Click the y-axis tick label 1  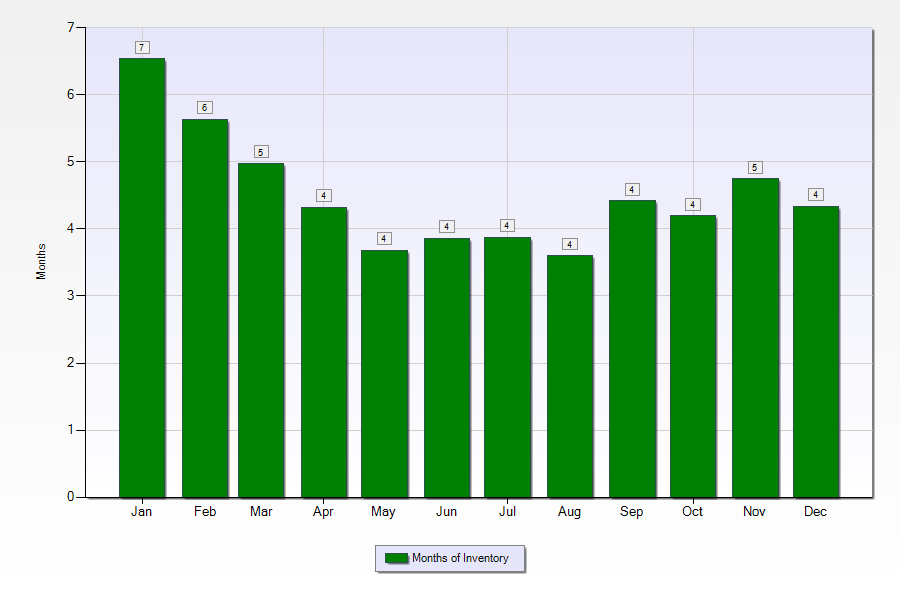(x=71, y=430)
